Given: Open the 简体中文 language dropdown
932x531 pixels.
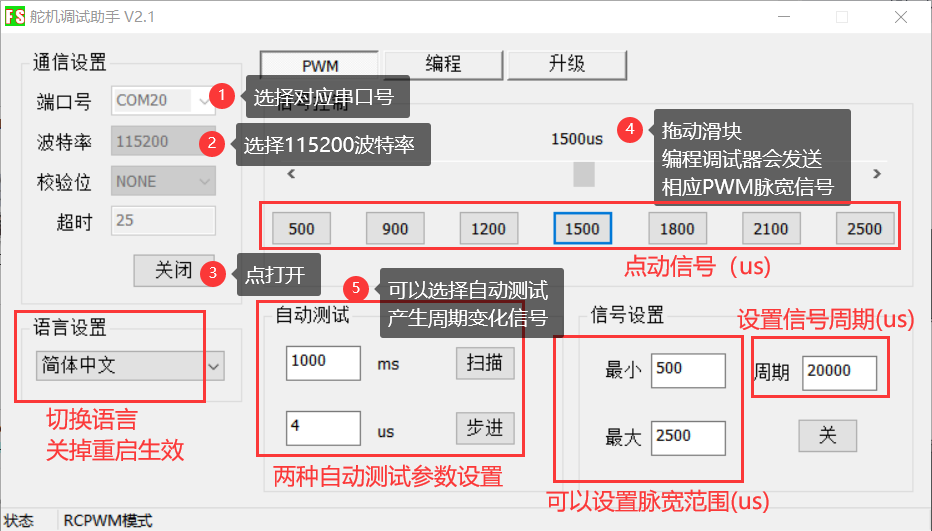Looking at the screenshot, I should click(129, 366).
